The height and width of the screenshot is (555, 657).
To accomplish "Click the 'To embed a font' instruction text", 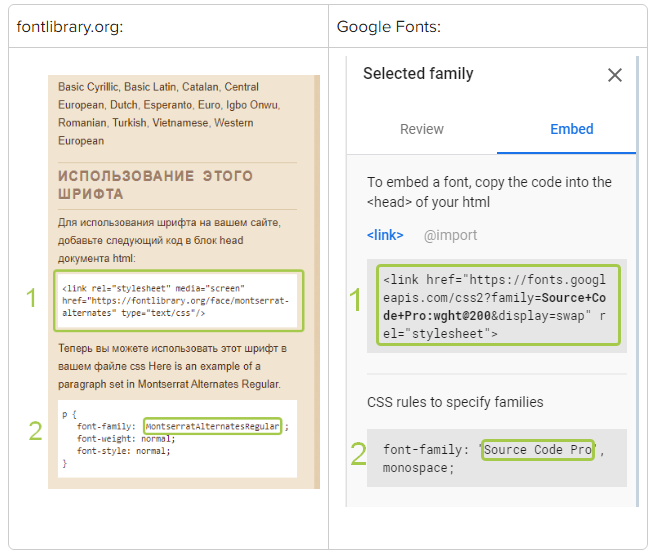I will click(x=489, y=192).
